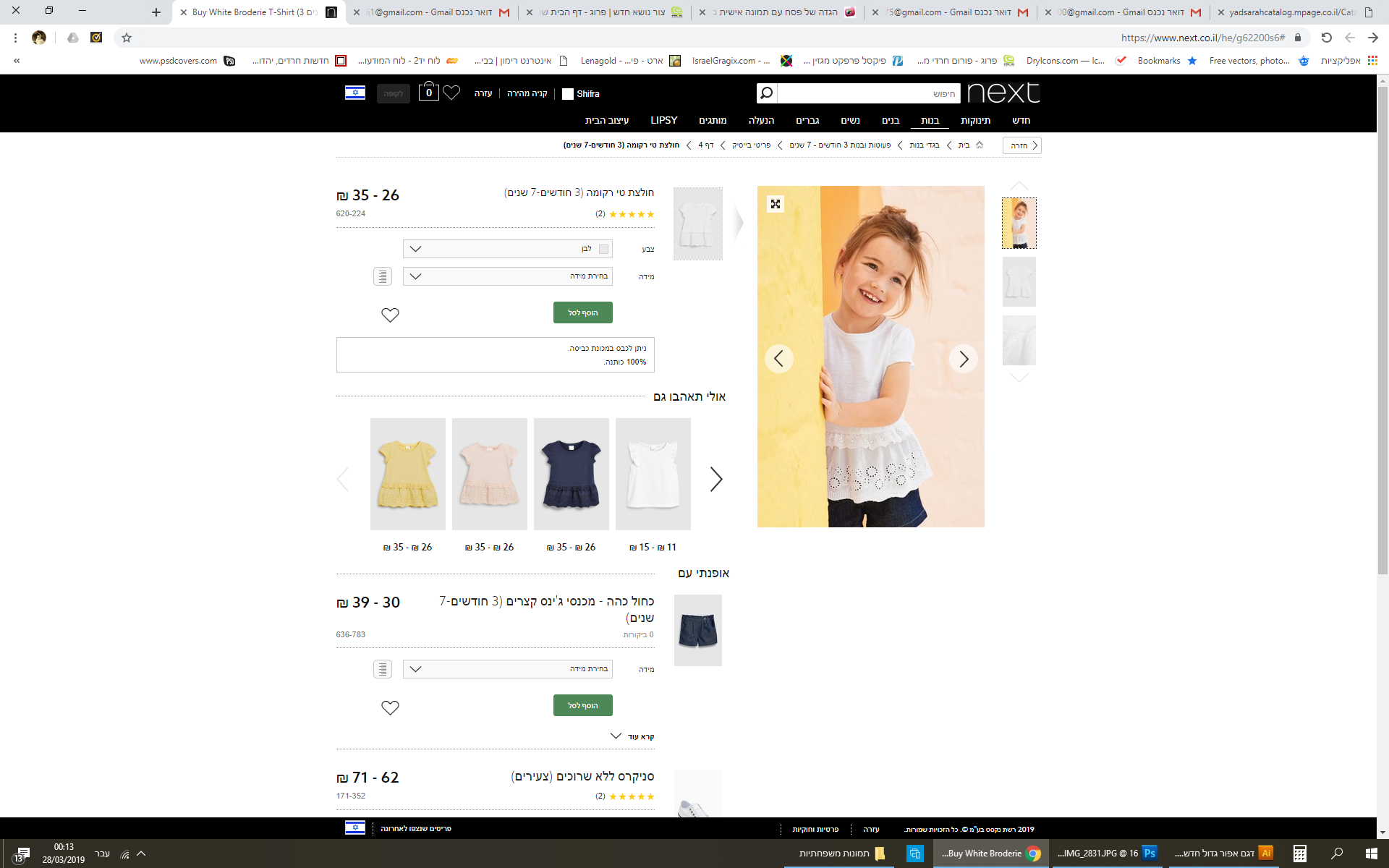1389x868 pixels.
Task: Click the Hebrew עבר language indicator
Action: tap(102, 854)
